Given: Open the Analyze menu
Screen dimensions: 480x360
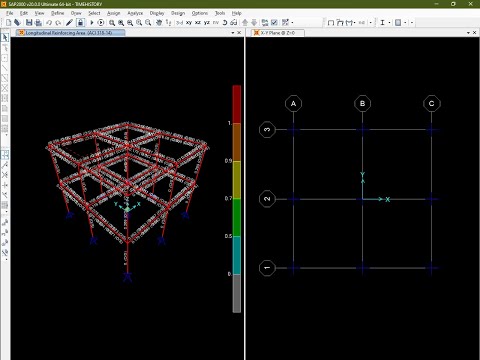Looking at the screenshot, I should [x=135, y=13].
